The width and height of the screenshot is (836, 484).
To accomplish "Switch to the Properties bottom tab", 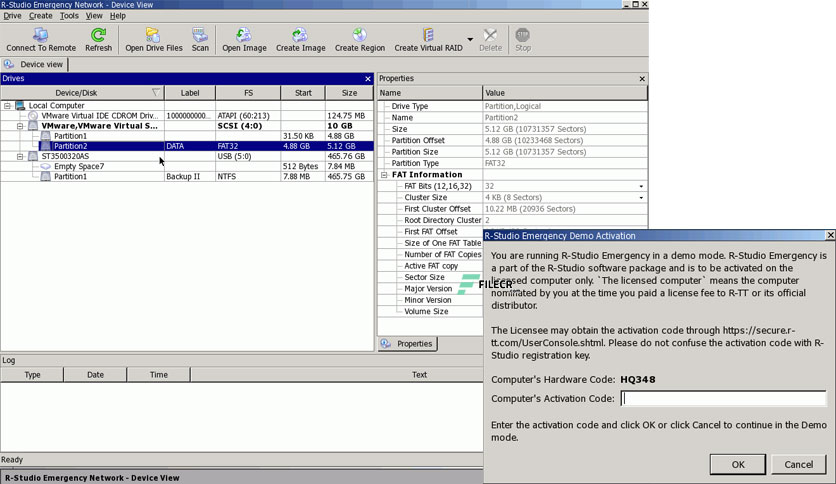I will point(408,344).
